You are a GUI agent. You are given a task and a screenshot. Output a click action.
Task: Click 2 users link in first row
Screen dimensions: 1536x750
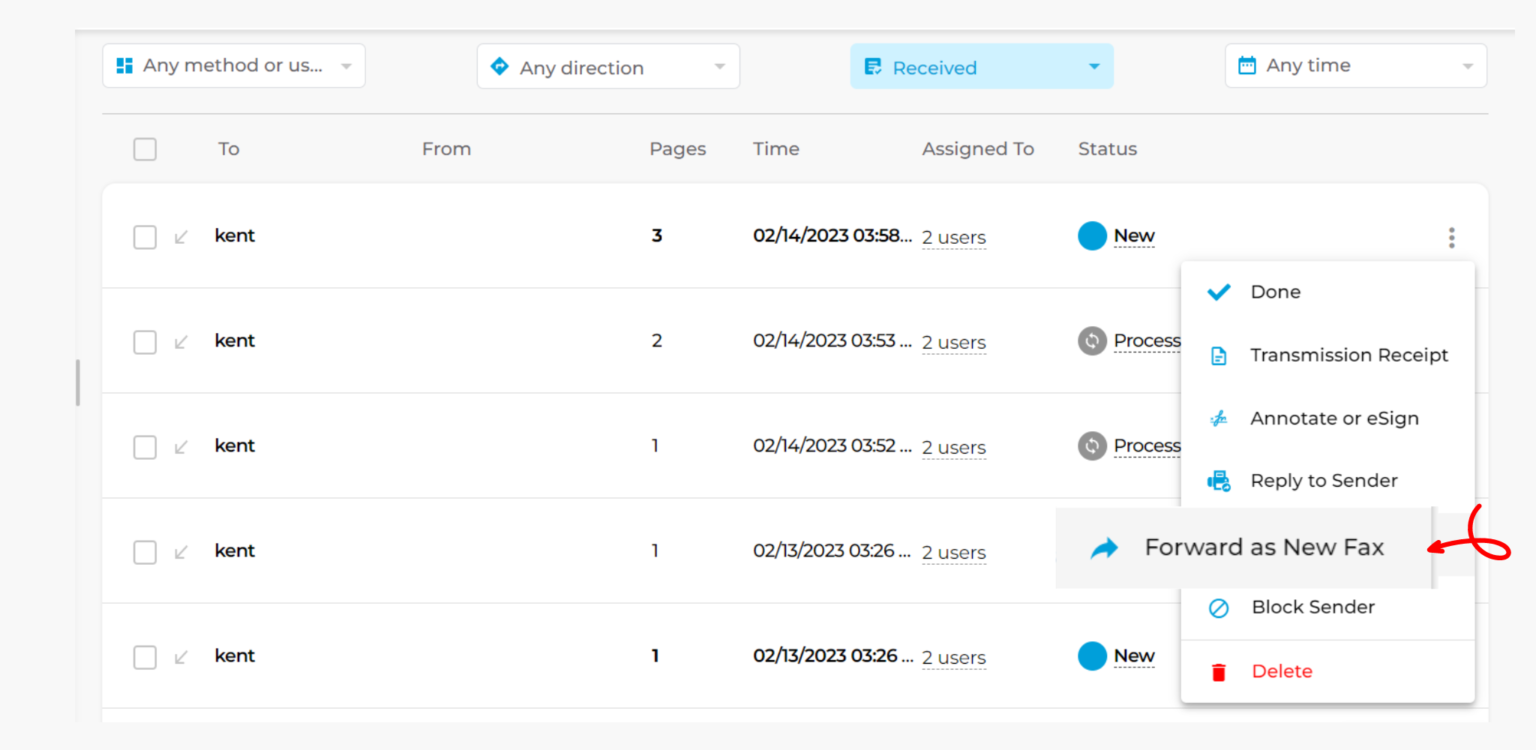(x=954, y=238)
